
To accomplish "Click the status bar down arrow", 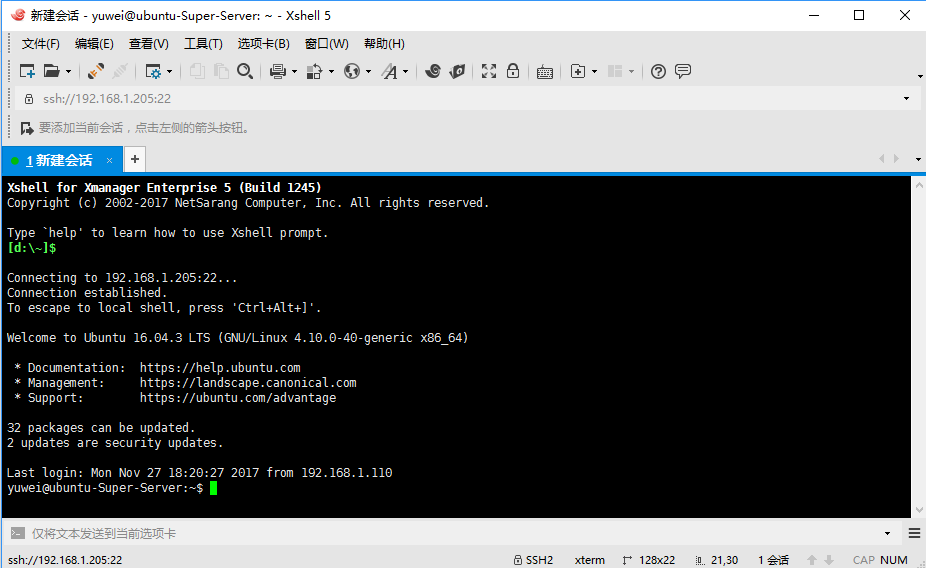I will coord(829,560).
